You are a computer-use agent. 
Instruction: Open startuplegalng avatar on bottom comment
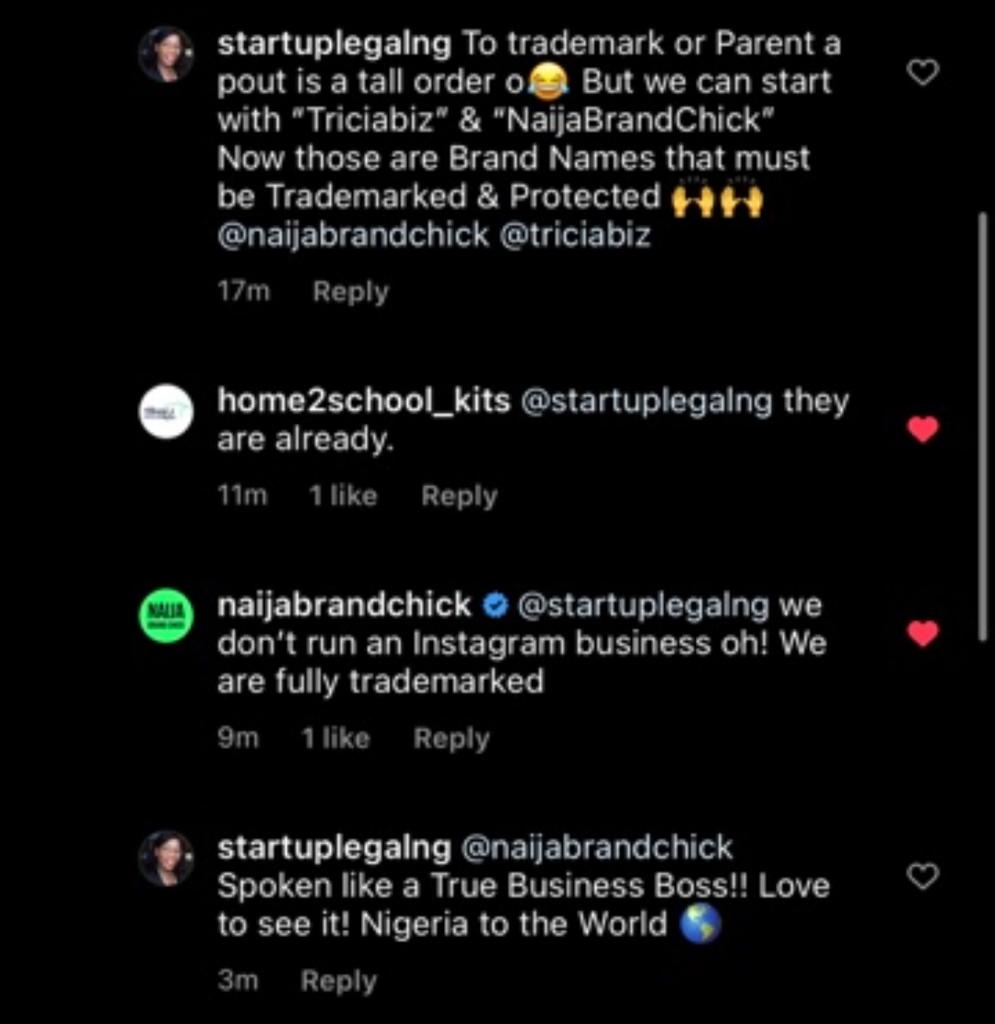click(165, 858)
